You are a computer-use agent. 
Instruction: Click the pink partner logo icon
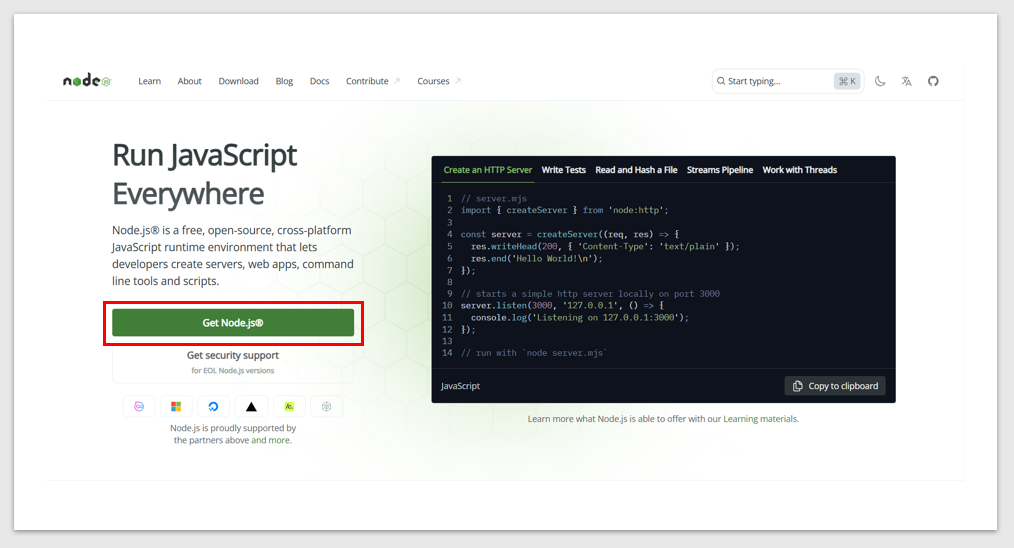[139, 406]
